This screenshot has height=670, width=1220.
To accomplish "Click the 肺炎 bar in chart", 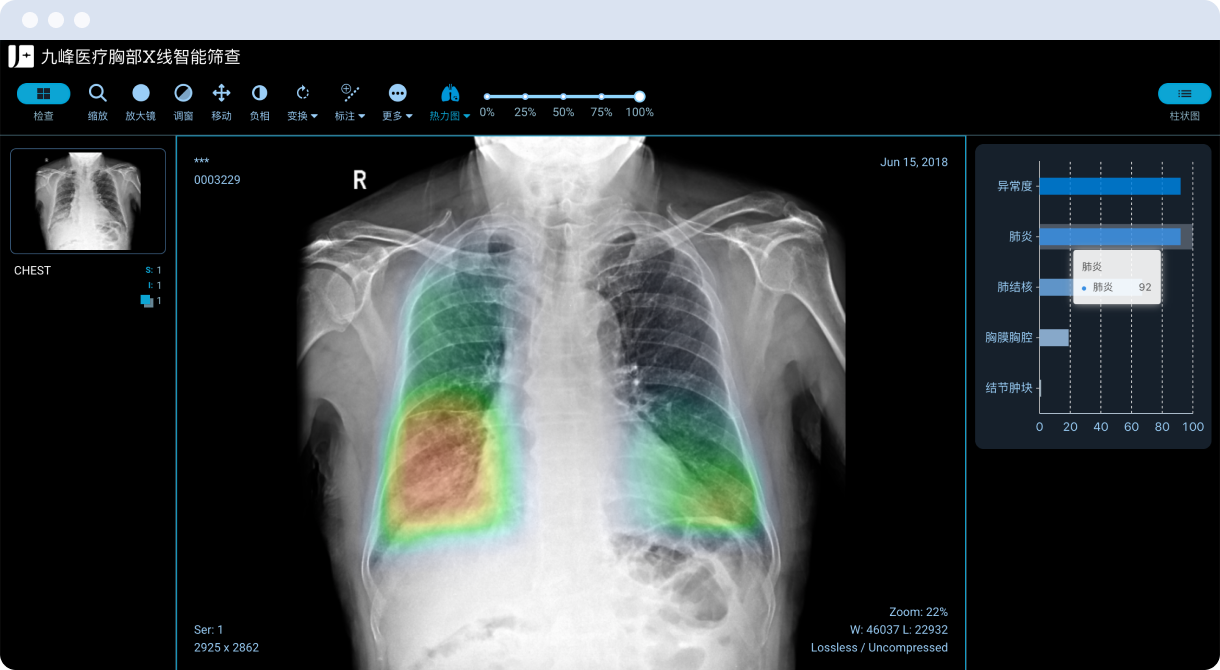I will pyautogui.click(x=1110, y=237).
